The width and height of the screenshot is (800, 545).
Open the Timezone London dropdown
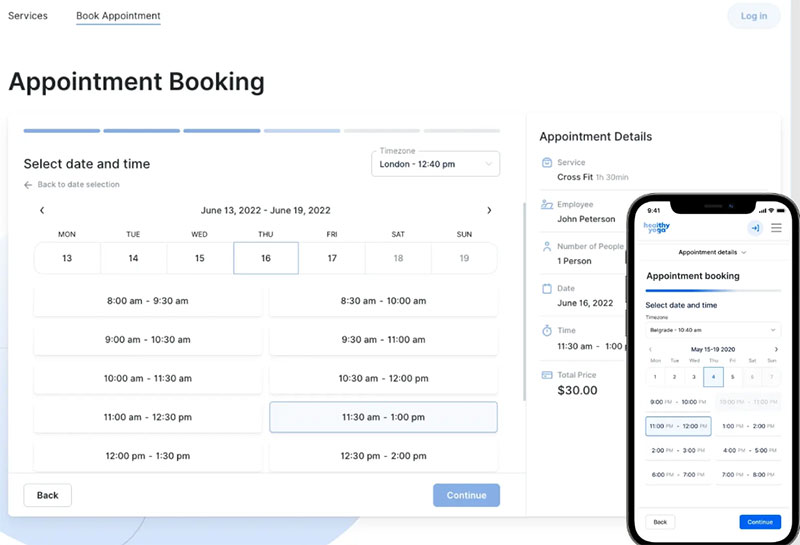[435, 164]
